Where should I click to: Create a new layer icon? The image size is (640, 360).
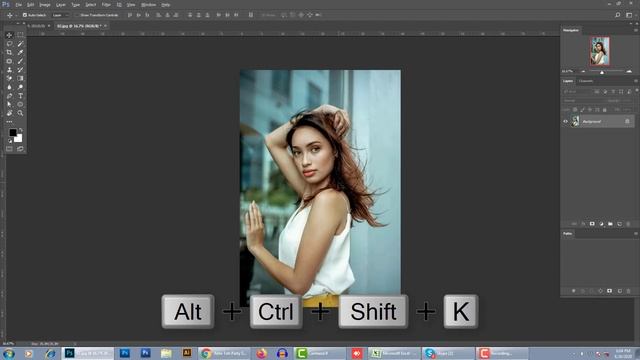coord(619,224)
